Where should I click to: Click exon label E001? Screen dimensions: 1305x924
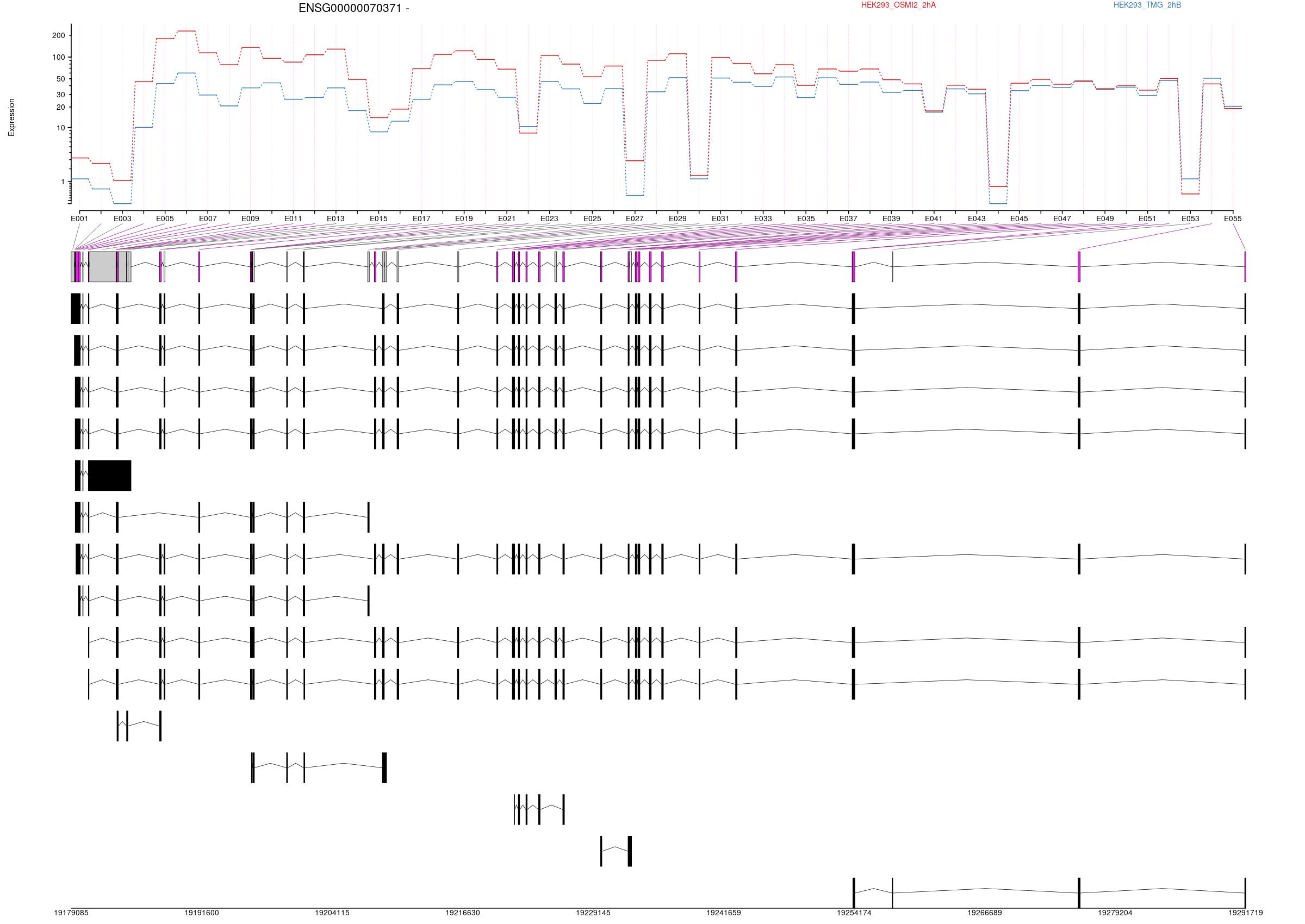click(x=80, y=218)
